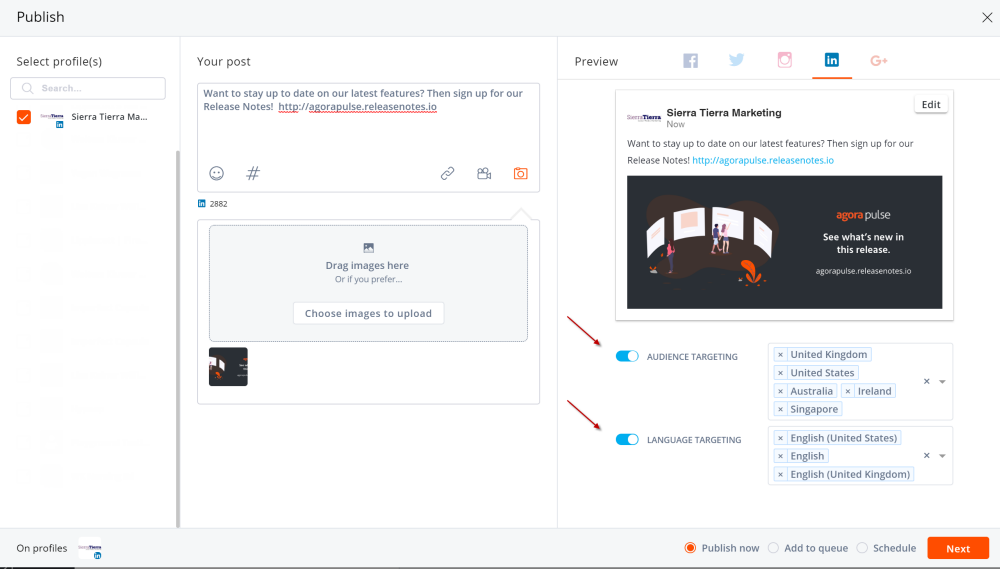Remove English (United States) language tag

point(780,438)
